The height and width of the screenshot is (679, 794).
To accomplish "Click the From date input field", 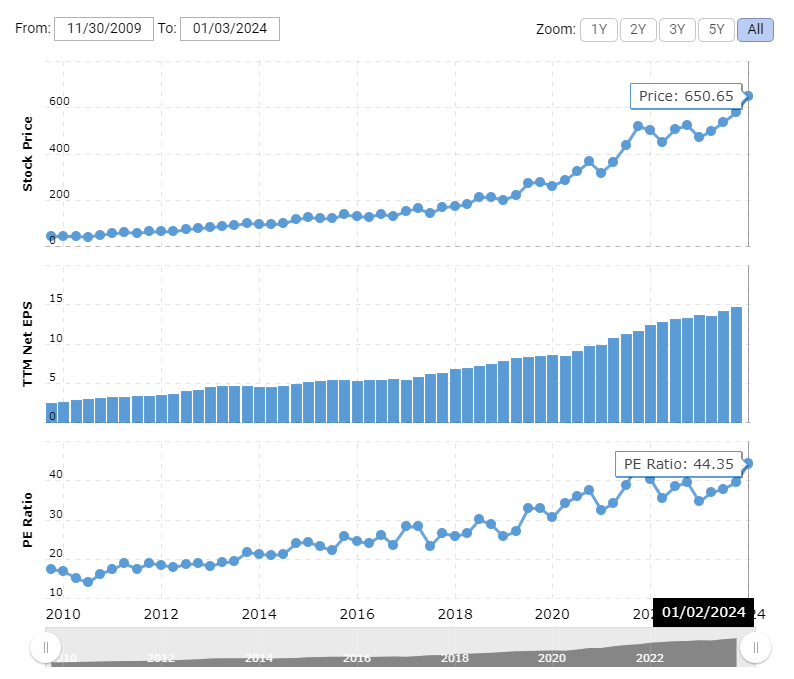I will (x=103, y=29).
